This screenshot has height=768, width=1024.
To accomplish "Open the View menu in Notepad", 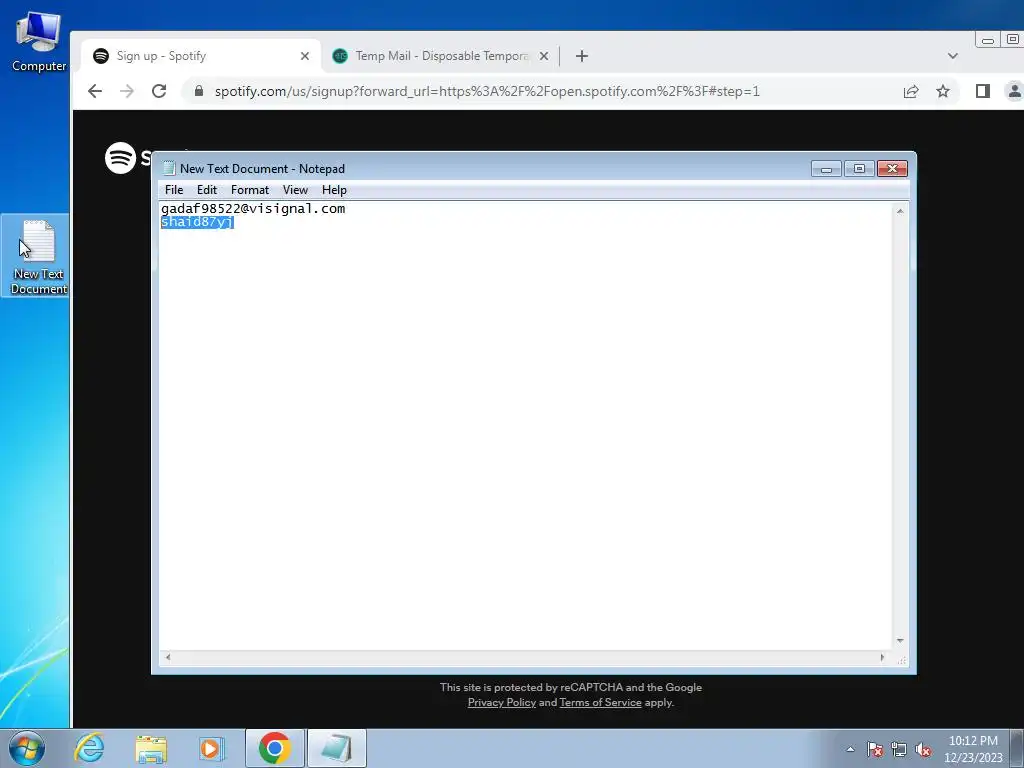I will [295, 190].
